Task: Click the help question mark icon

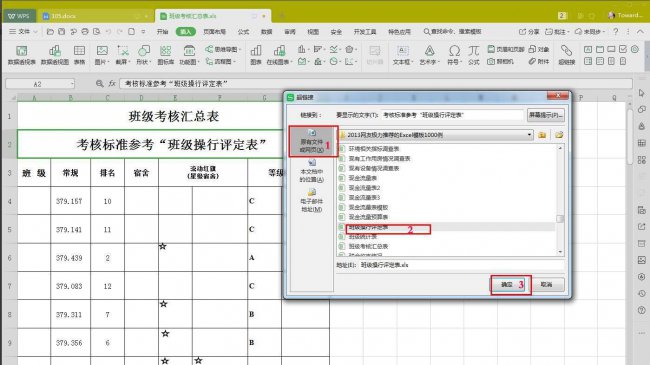Action: click(x=616, y=32)
